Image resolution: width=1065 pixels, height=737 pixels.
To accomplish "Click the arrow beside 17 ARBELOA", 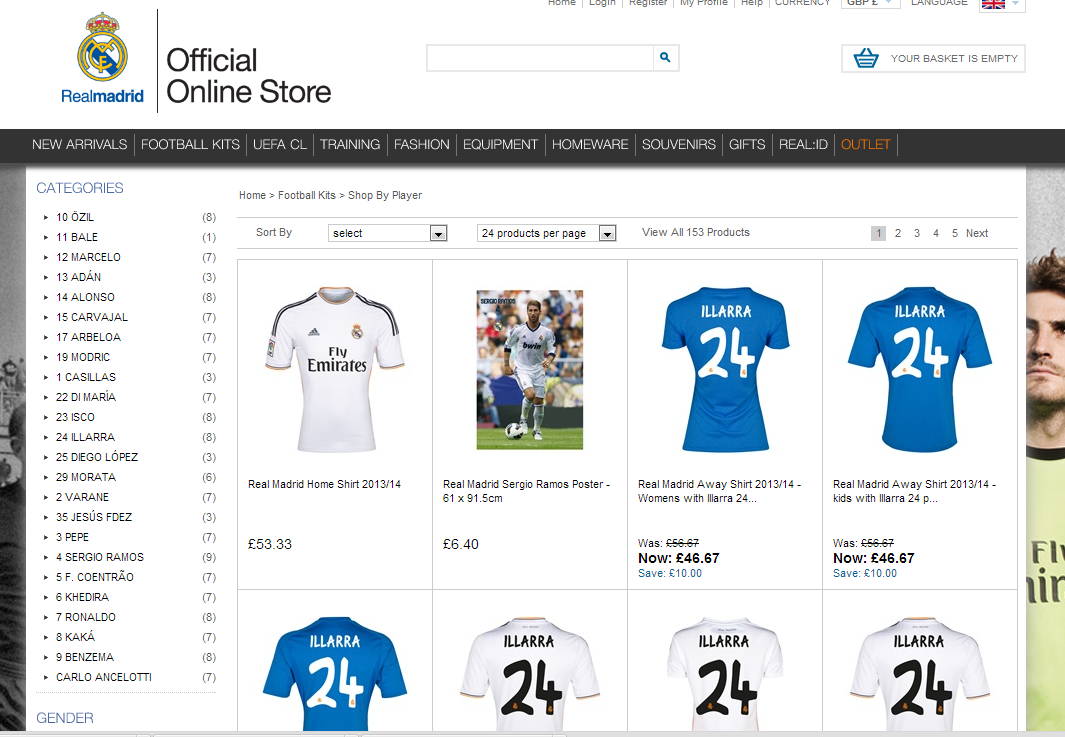I will (46, 338).
